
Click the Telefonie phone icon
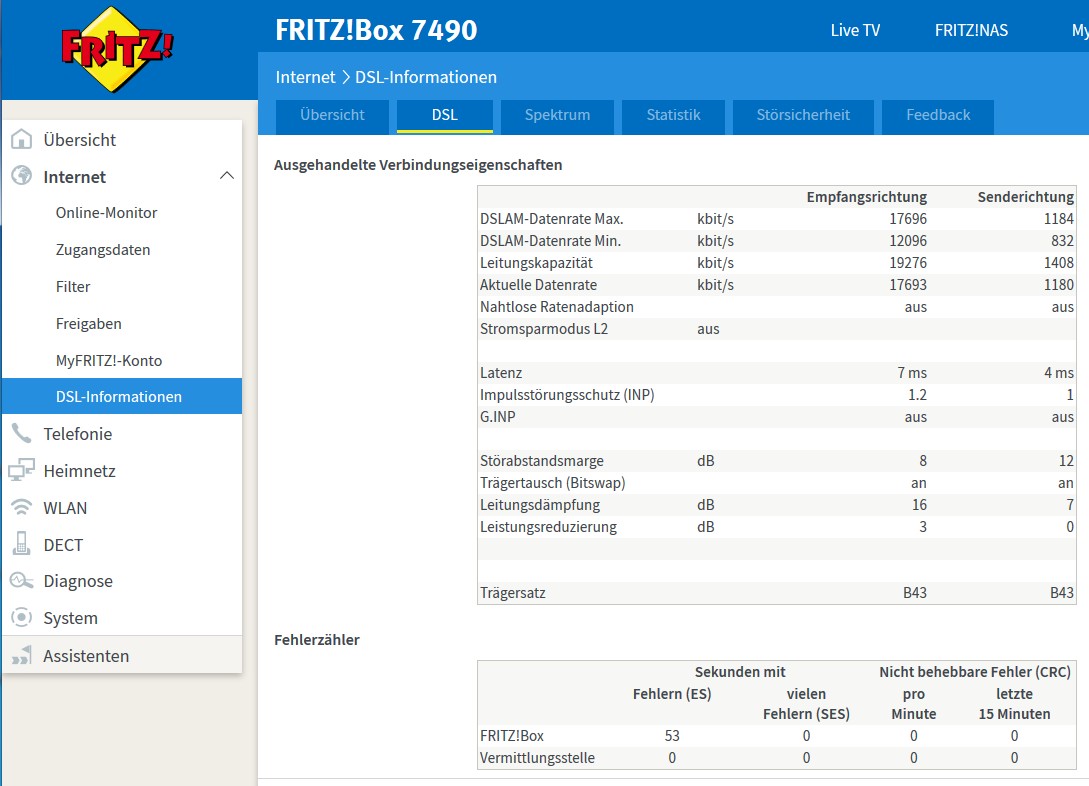(22, 433)
